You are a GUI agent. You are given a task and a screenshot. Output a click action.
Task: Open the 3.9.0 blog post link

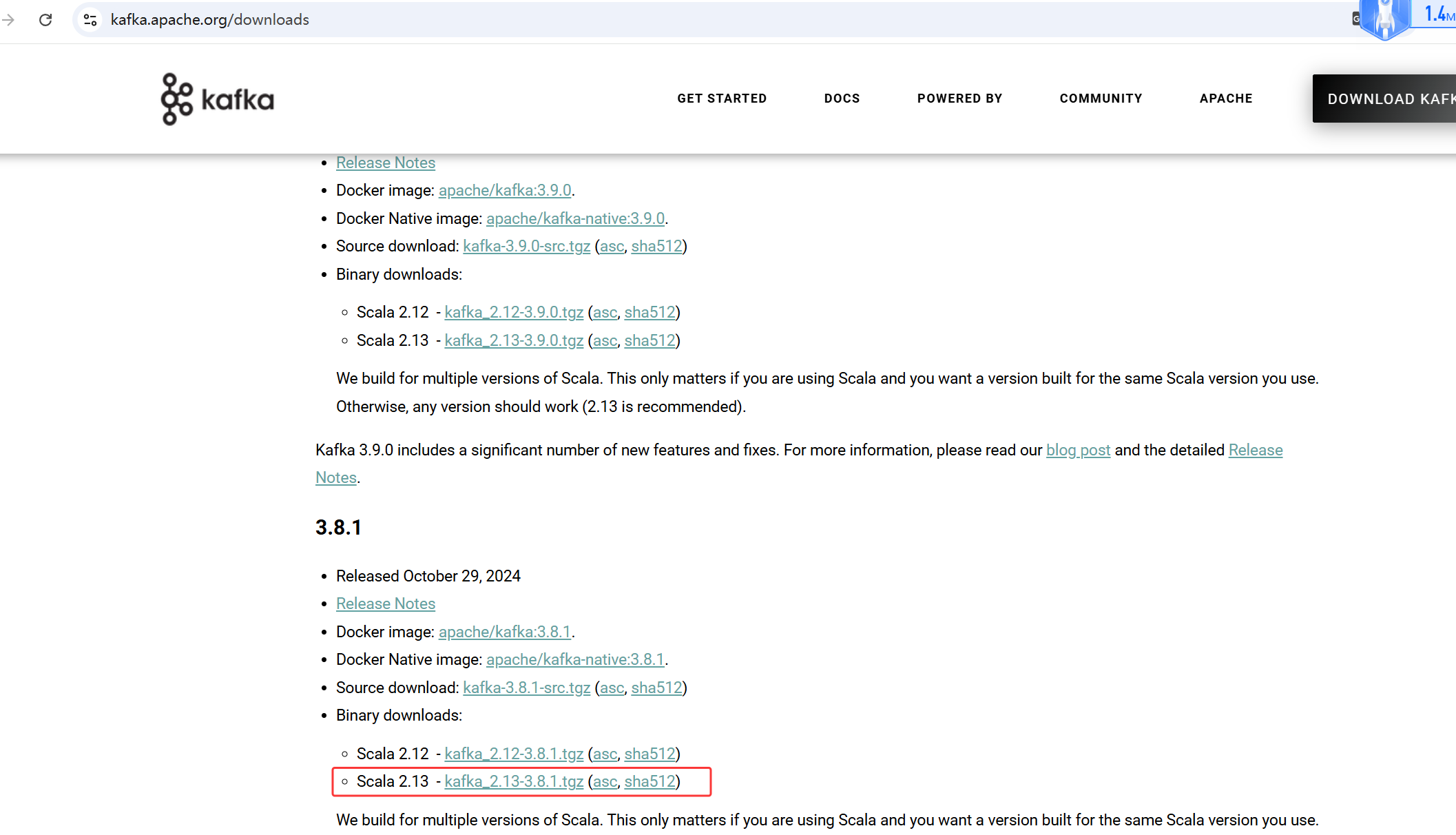point(1078,450)
